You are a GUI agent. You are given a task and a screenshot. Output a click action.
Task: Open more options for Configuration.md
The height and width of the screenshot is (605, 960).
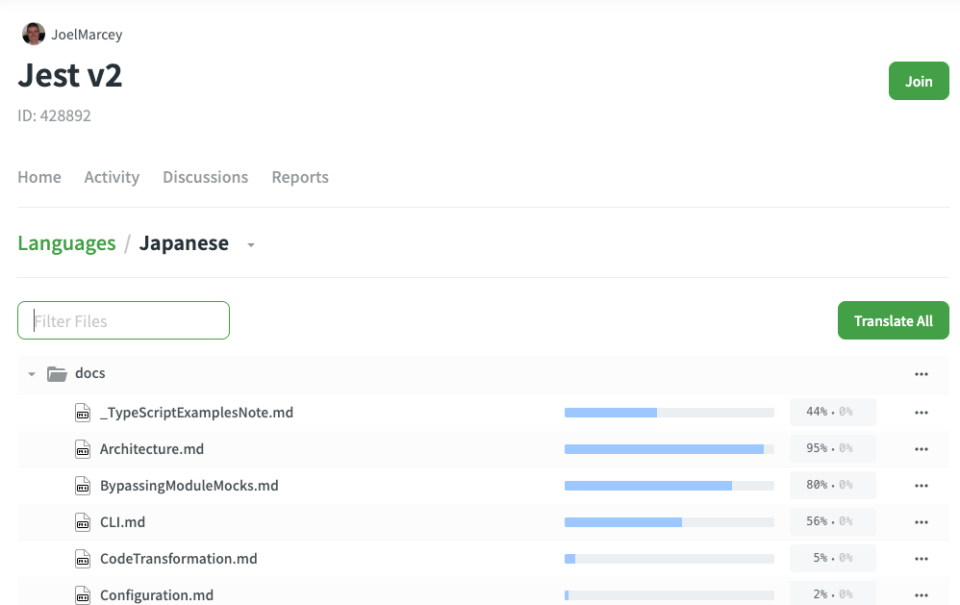[921, 595]
